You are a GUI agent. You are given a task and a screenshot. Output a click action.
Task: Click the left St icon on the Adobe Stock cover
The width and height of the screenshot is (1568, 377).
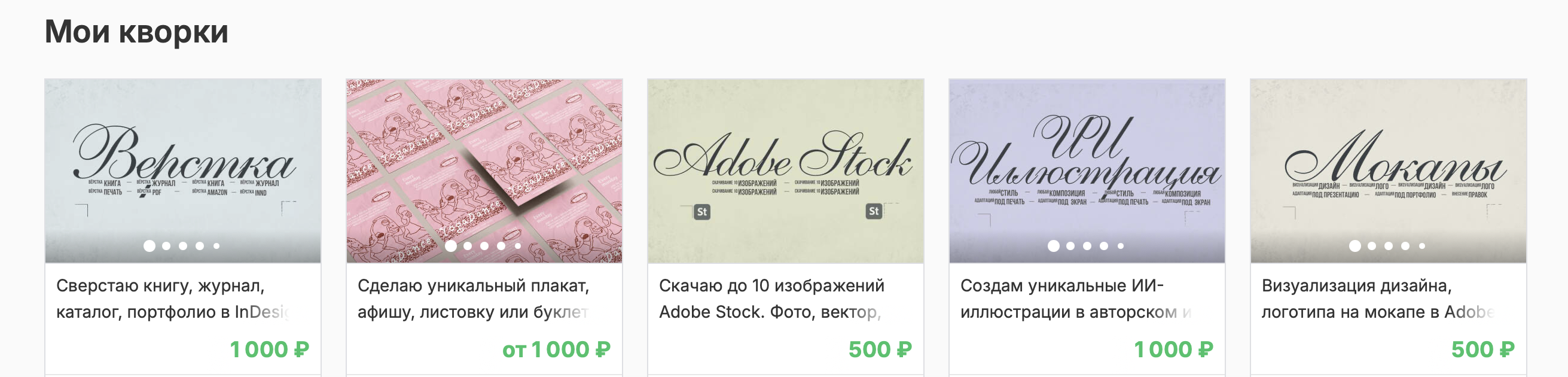coord(702,212)
